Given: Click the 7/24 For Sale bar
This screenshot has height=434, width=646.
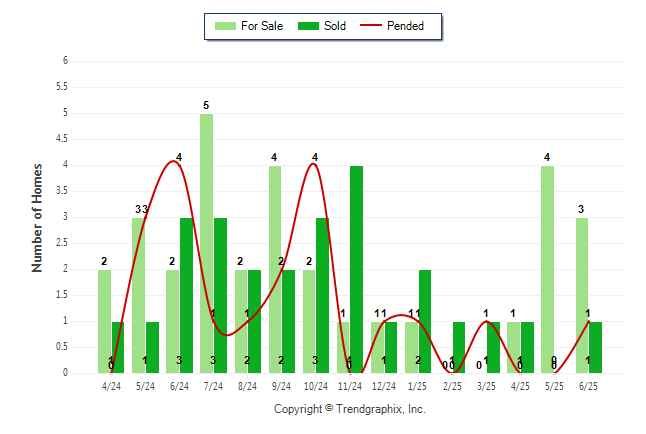Looking at the screenshot, I should click(x=207, y=243).
